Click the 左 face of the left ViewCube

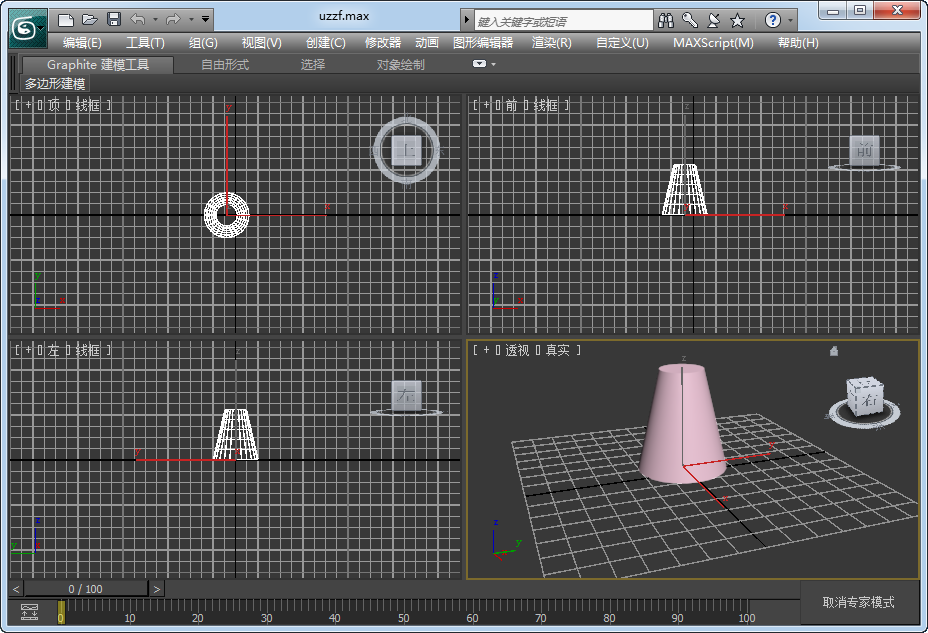(407, 395)
